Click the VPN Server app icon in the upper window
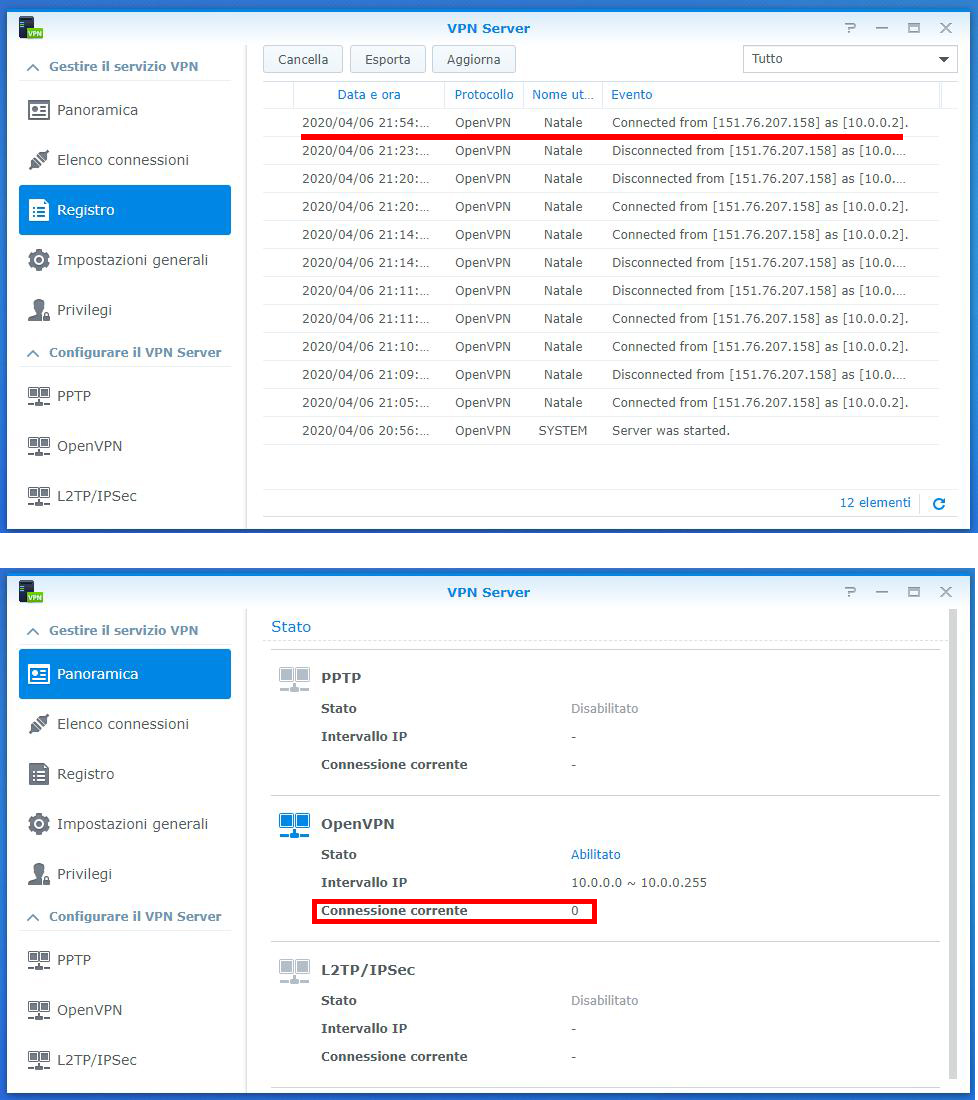This screenshot has height=1100, width=978. click(x=31, y=28)
